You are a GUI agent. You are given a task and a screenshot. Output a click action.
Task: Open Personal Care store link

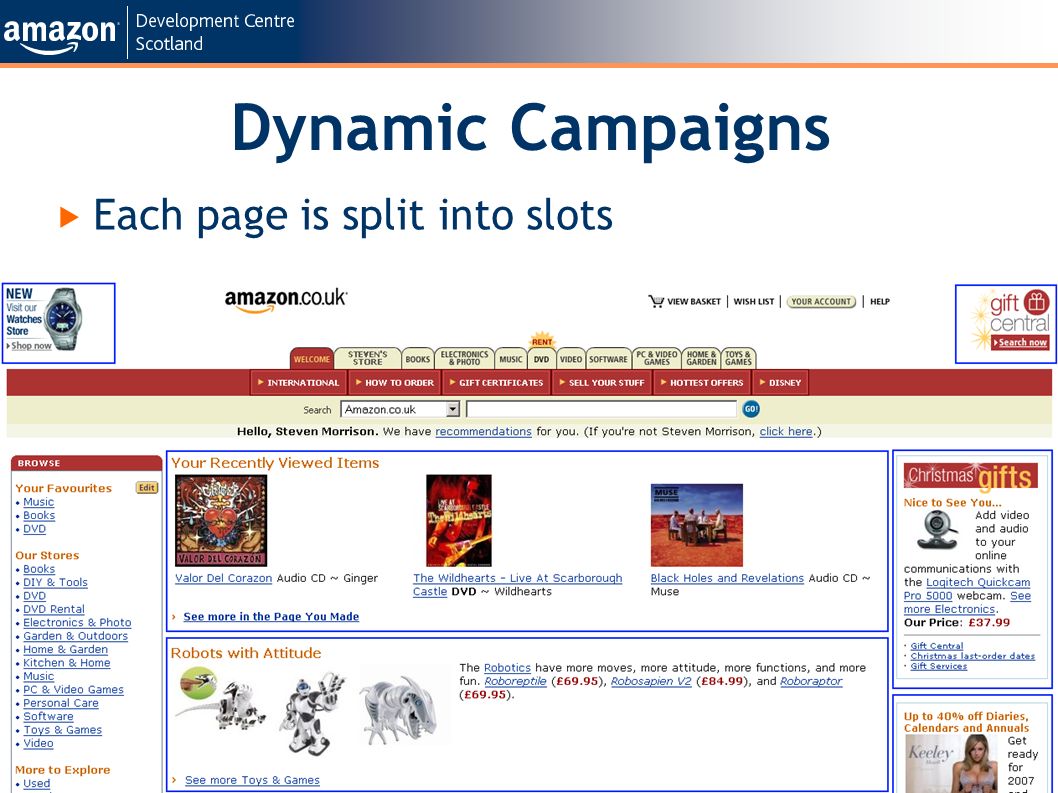pos(61,703)
